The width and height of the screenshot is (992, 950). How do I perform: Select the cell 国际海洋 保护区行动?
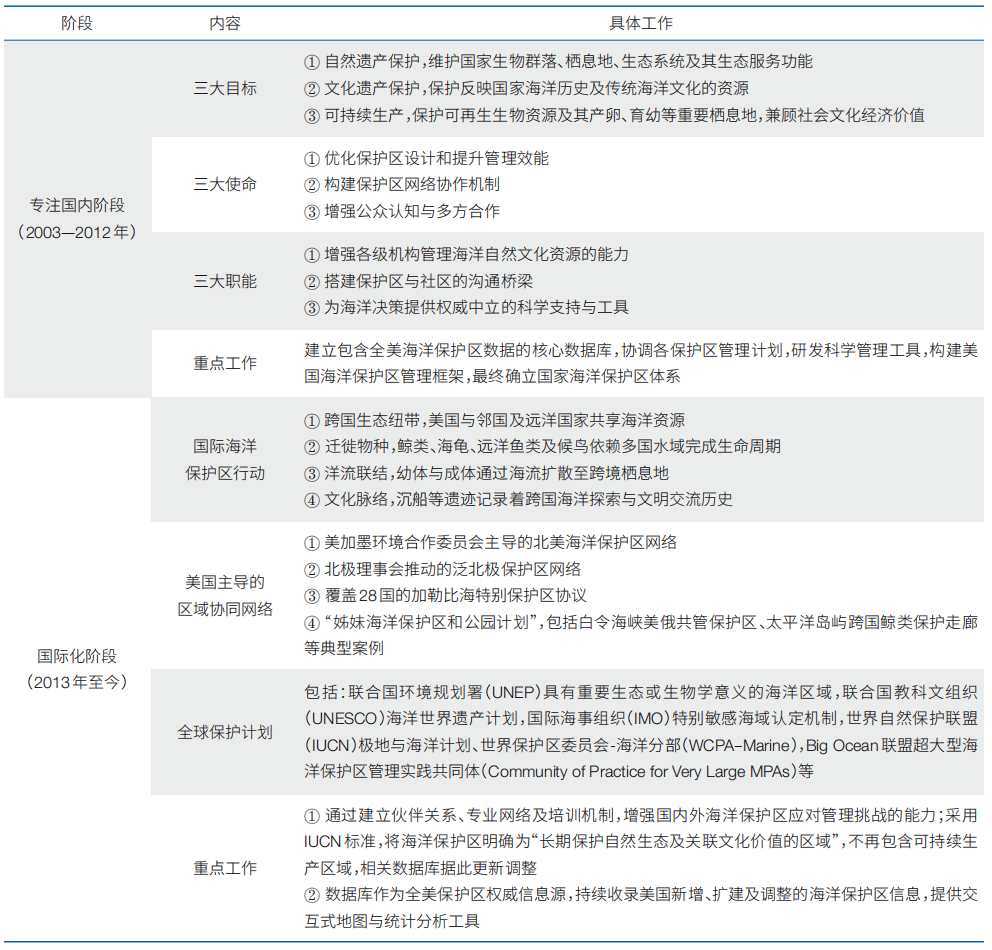point(225,460)
